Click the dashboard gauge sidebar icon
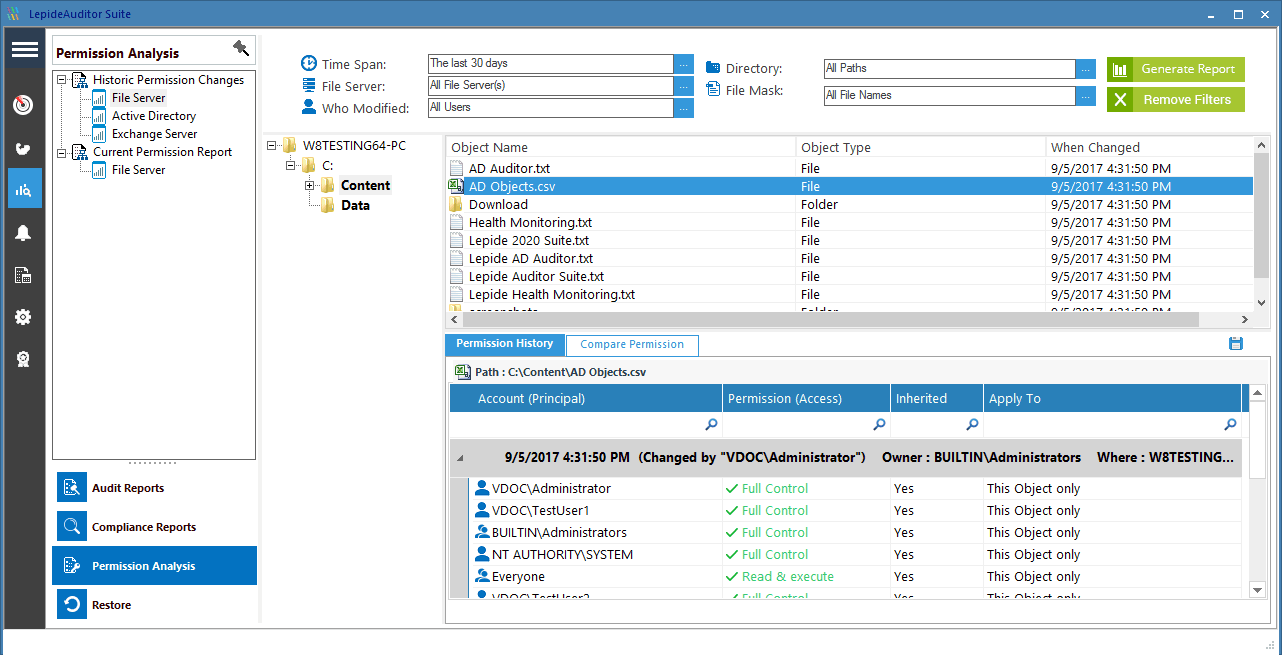 point(24,105)
